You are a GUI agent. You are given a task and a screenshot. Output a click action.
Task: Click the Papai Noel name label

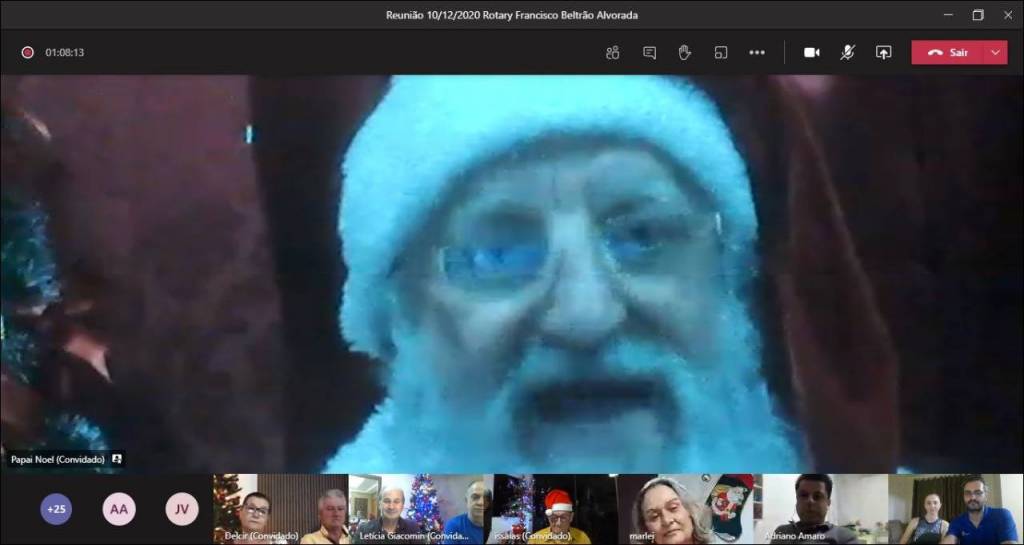pyautogui.click(x=58, y=459)
